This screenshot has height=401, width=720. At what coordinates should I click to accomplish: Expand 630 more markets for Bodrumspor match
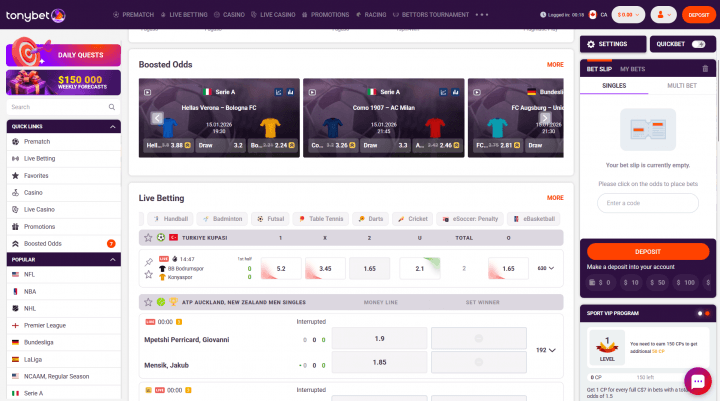pyautogui.click(x=546, y=268)
